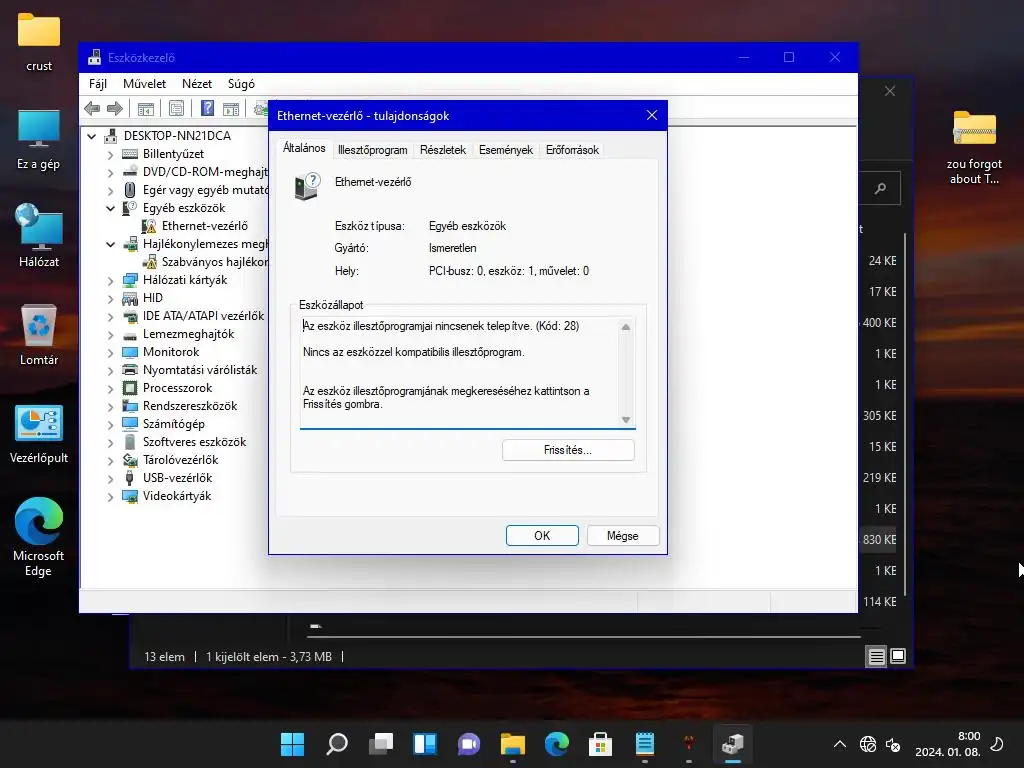Open Microsoft Store from the taskbar
Viewport: 1024px width, 768px height.
(600, 744)
